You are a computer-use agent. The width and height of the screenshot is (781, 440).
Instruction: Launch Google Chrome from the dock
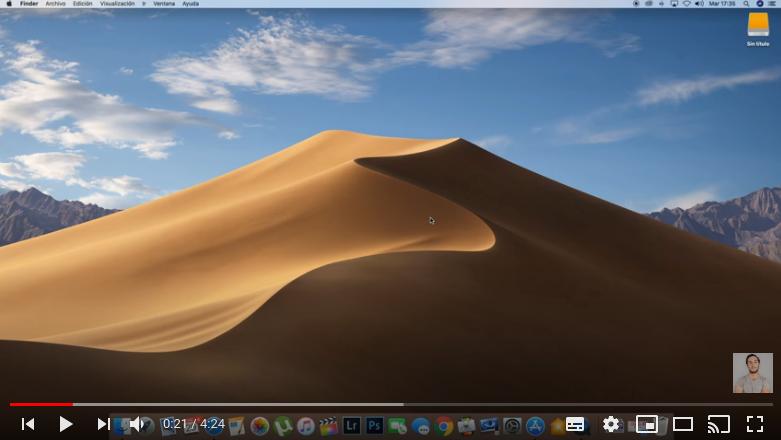pyautogui.click(x=444, y=426)
